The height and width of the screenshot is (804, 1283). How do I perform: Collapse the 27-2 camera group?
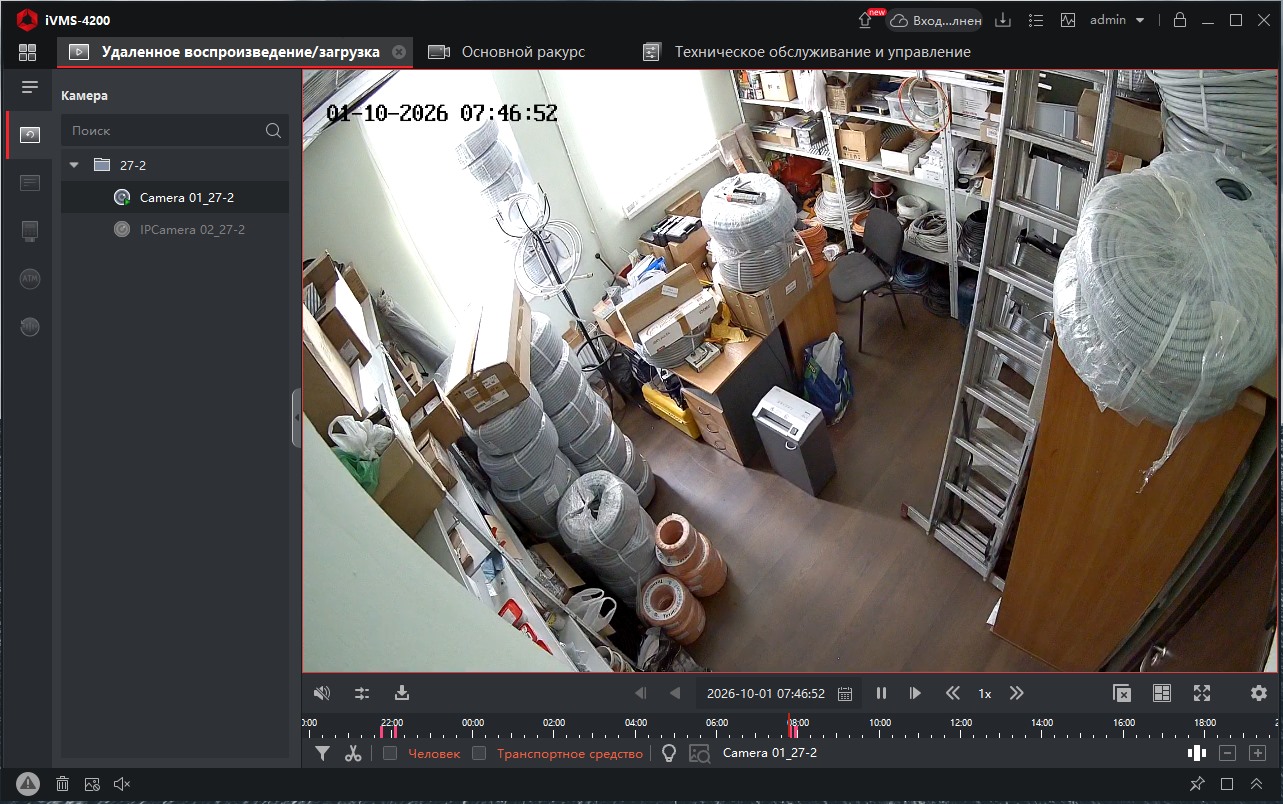click(74, 165)
